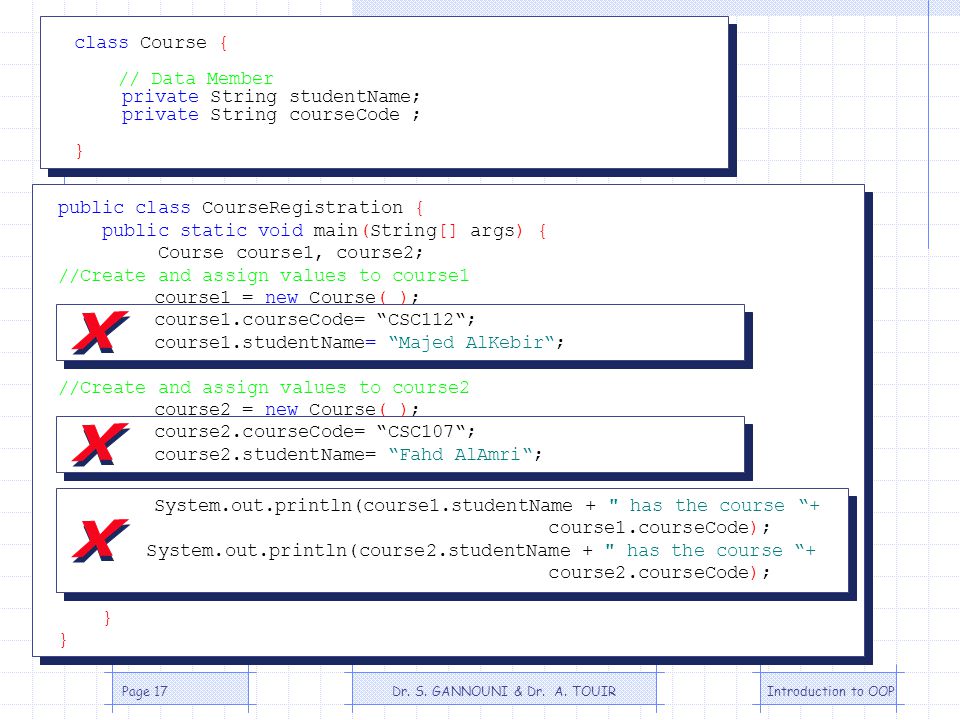The height and width of the screenshot is (720, 960).
Task: Click the "// Data Member" comment
Action: (x=197, y=78)
